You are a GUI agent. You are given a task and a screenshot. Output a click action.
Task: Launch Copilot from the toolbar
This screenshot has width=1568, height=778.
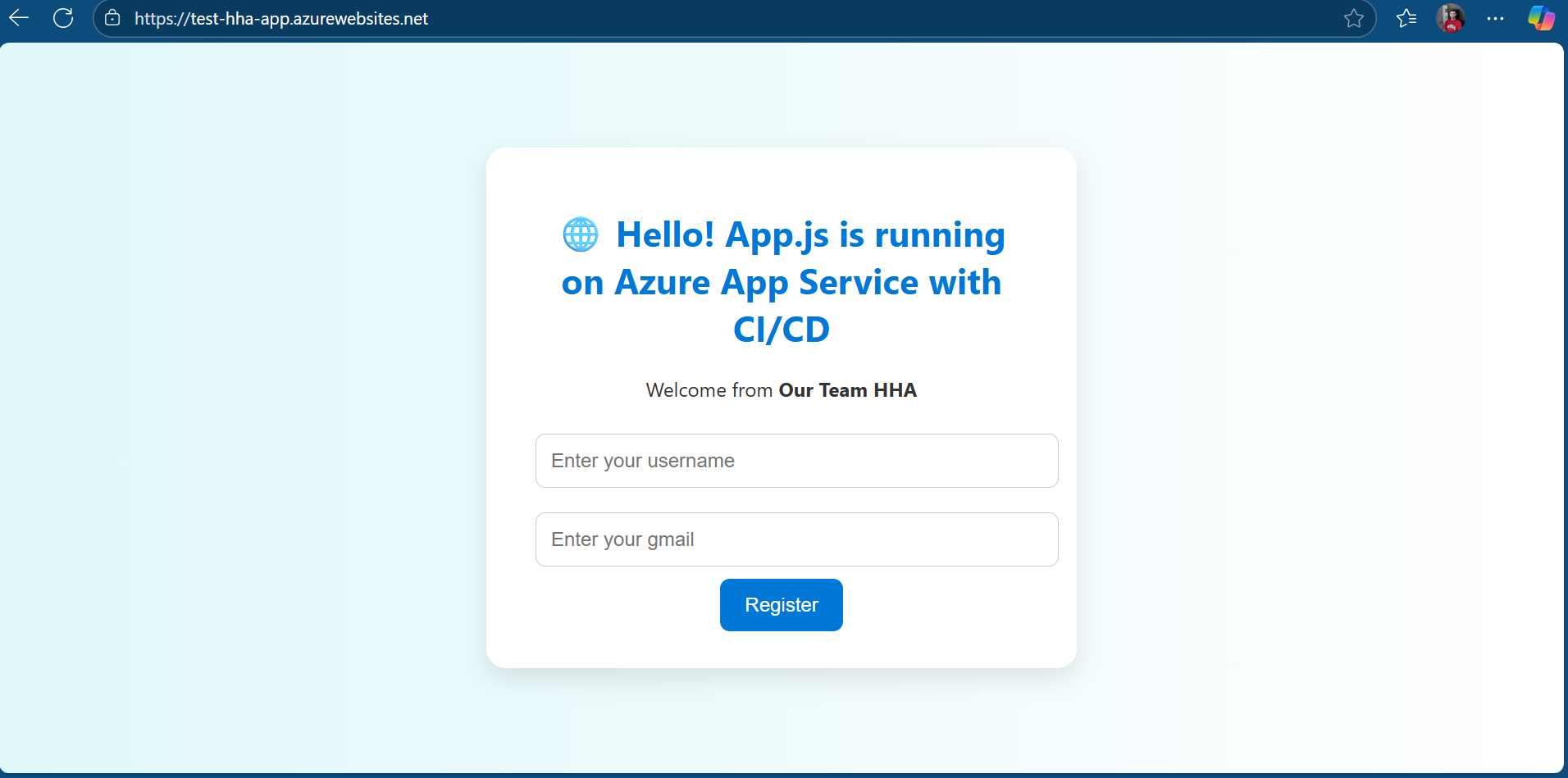(1541, 18)
